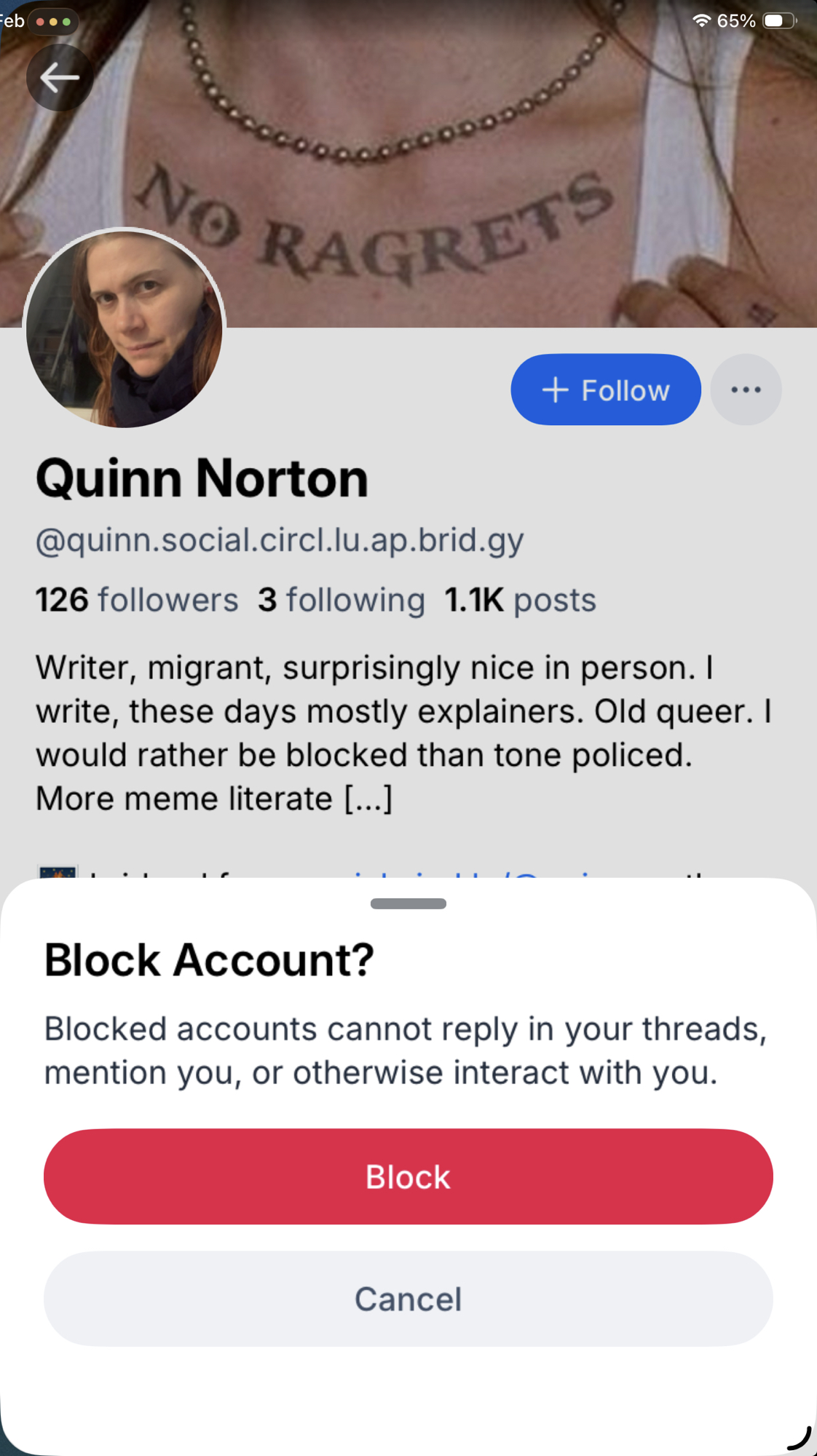
Task: Tap the corner resize handle at bottom right
Action: (x=799, y=1438)
